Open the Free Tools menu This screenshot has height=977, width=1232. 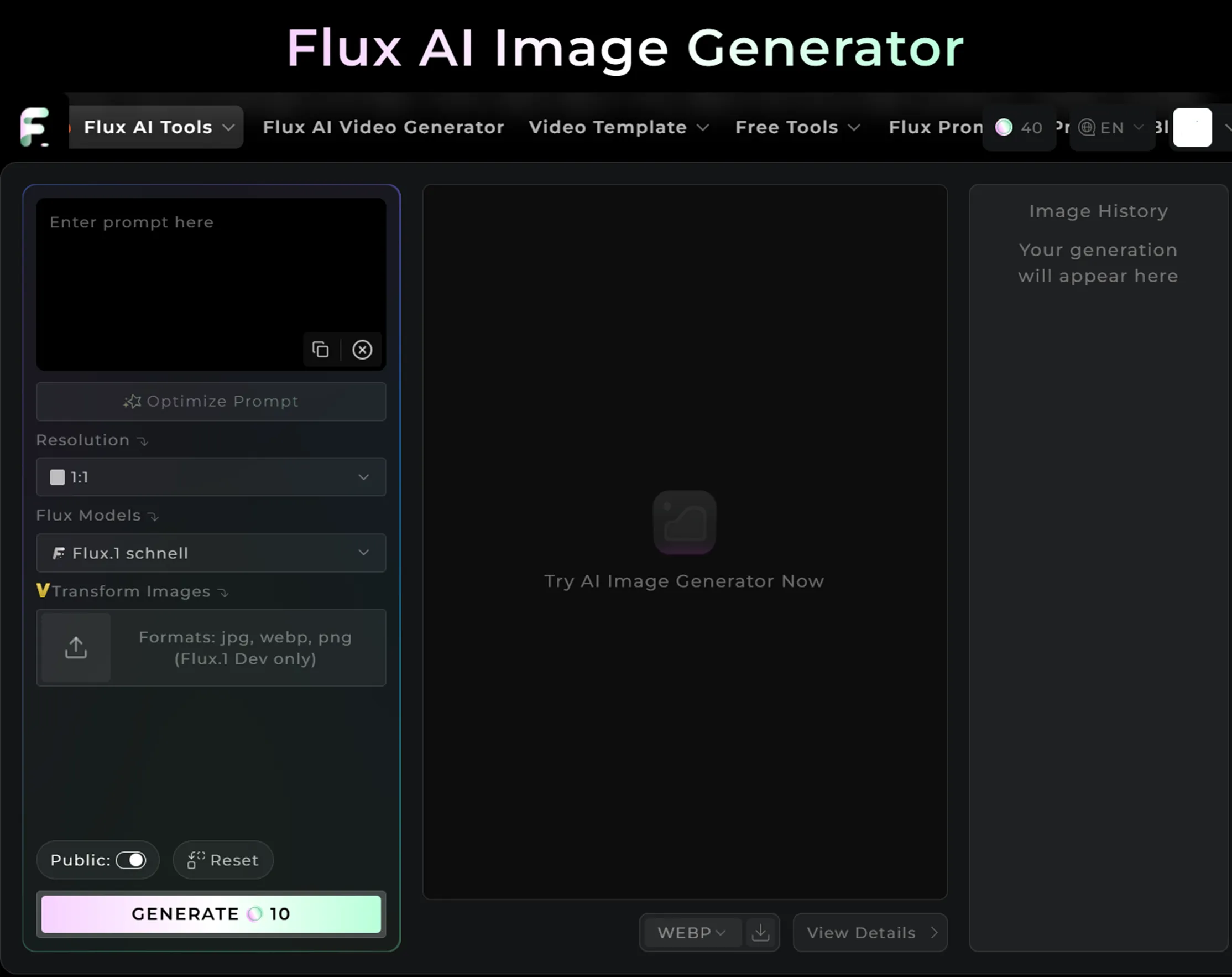[798, 127]
